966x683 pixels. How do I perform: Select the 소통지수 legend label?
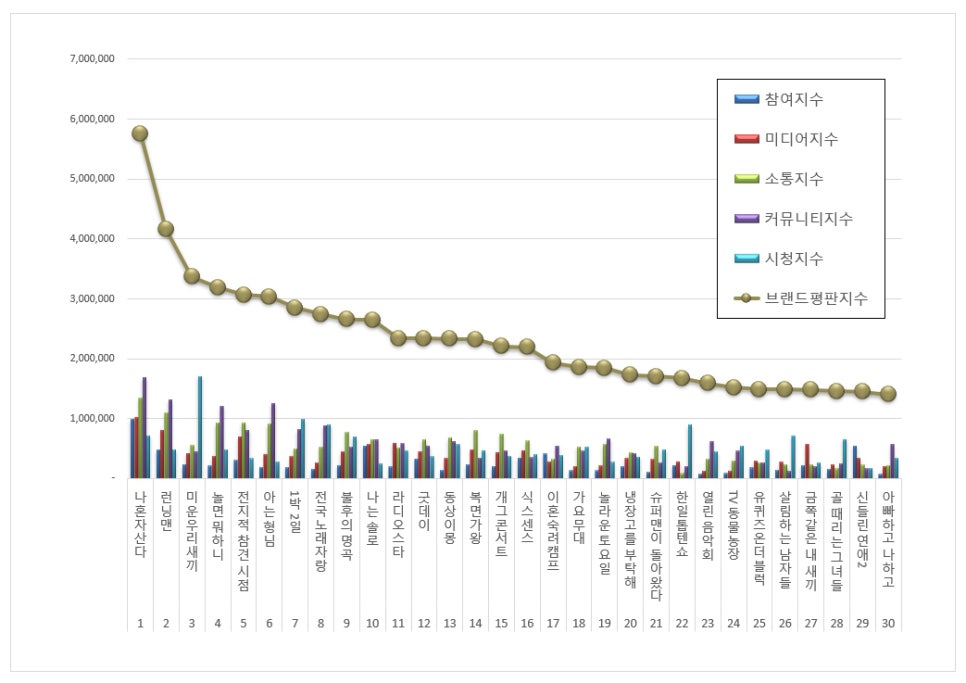794,179
